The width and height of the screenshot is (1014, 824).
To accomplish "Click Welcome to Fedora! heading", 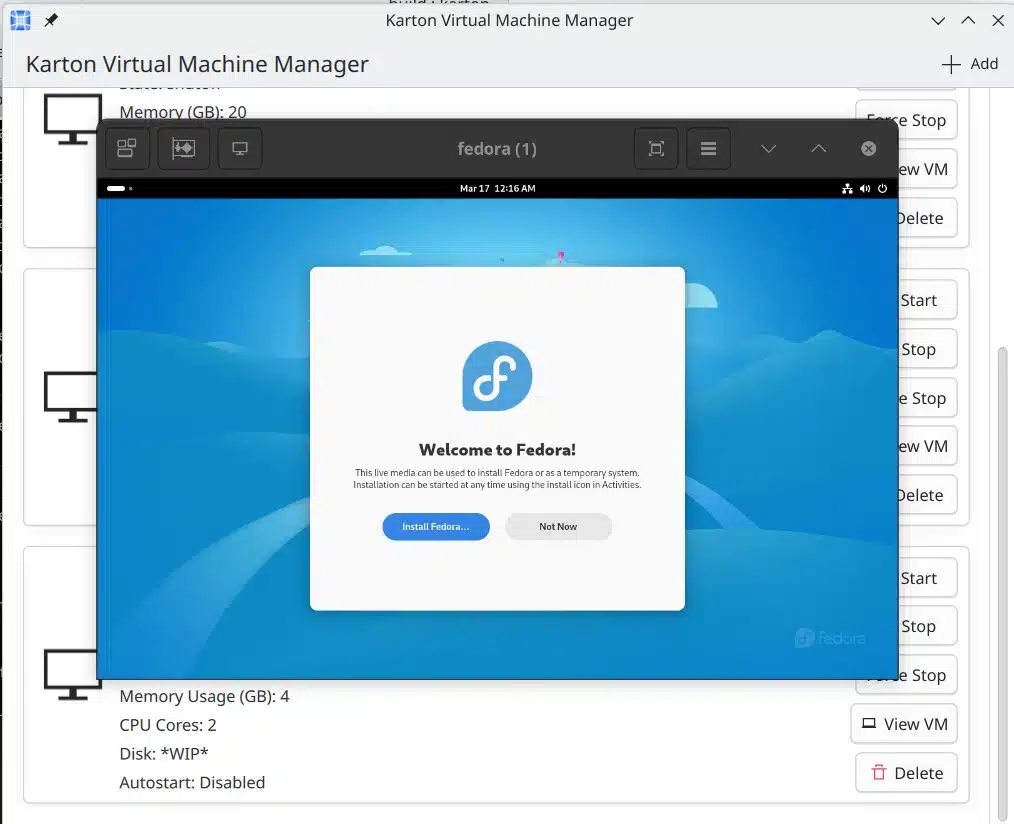I will coord(497,450).
